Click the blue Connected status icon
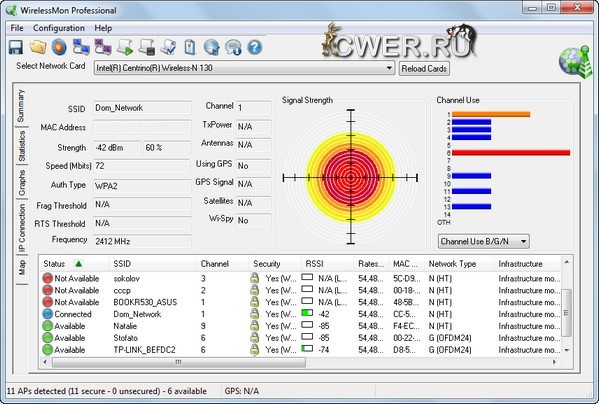 47,314
